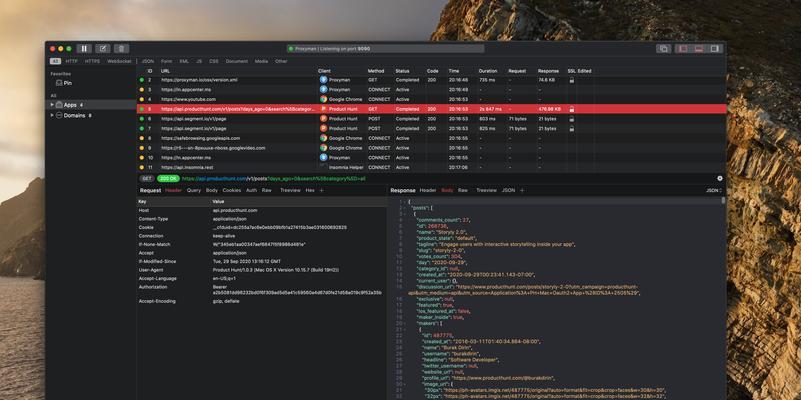Click the green listening status indicator

291,49
